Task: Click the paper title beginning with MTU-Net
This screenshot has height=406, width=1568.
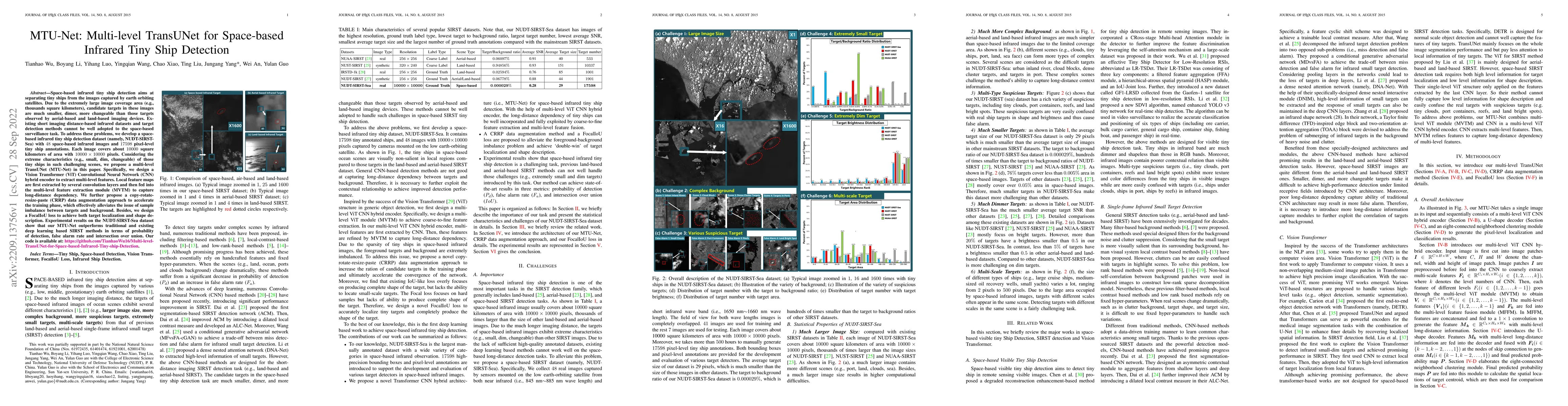Action: (157, 43)
